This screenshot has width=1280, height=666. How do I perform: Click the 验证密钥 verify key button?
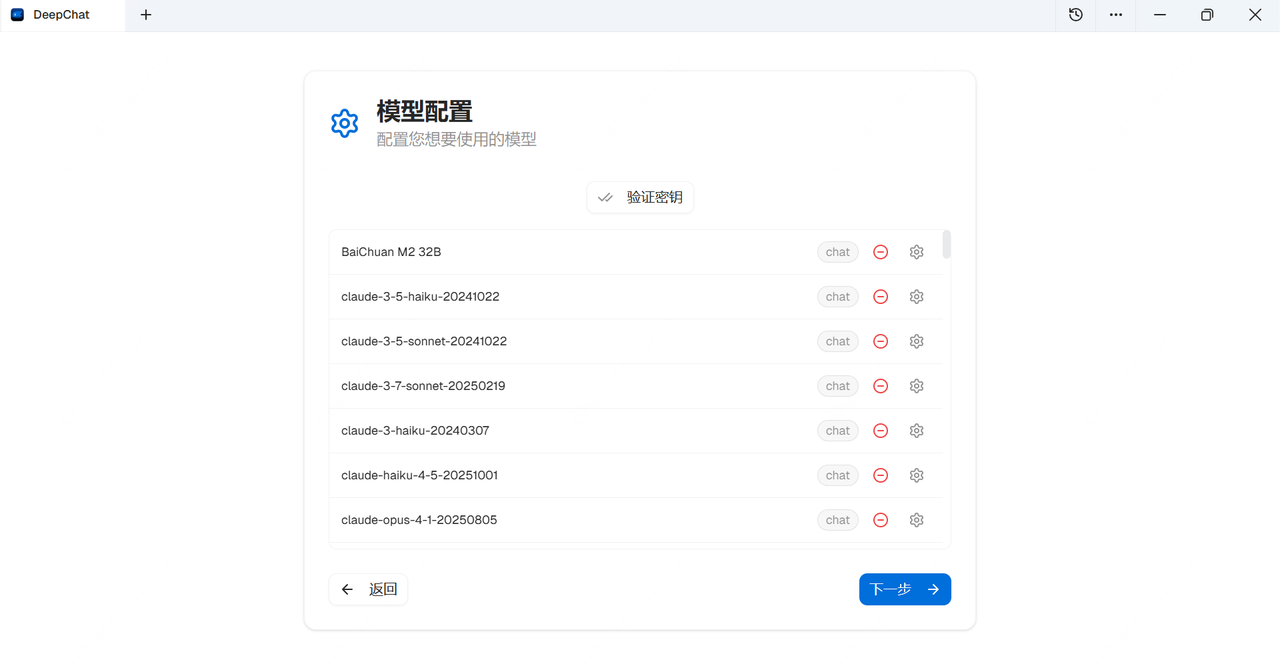tap(640, 198)
